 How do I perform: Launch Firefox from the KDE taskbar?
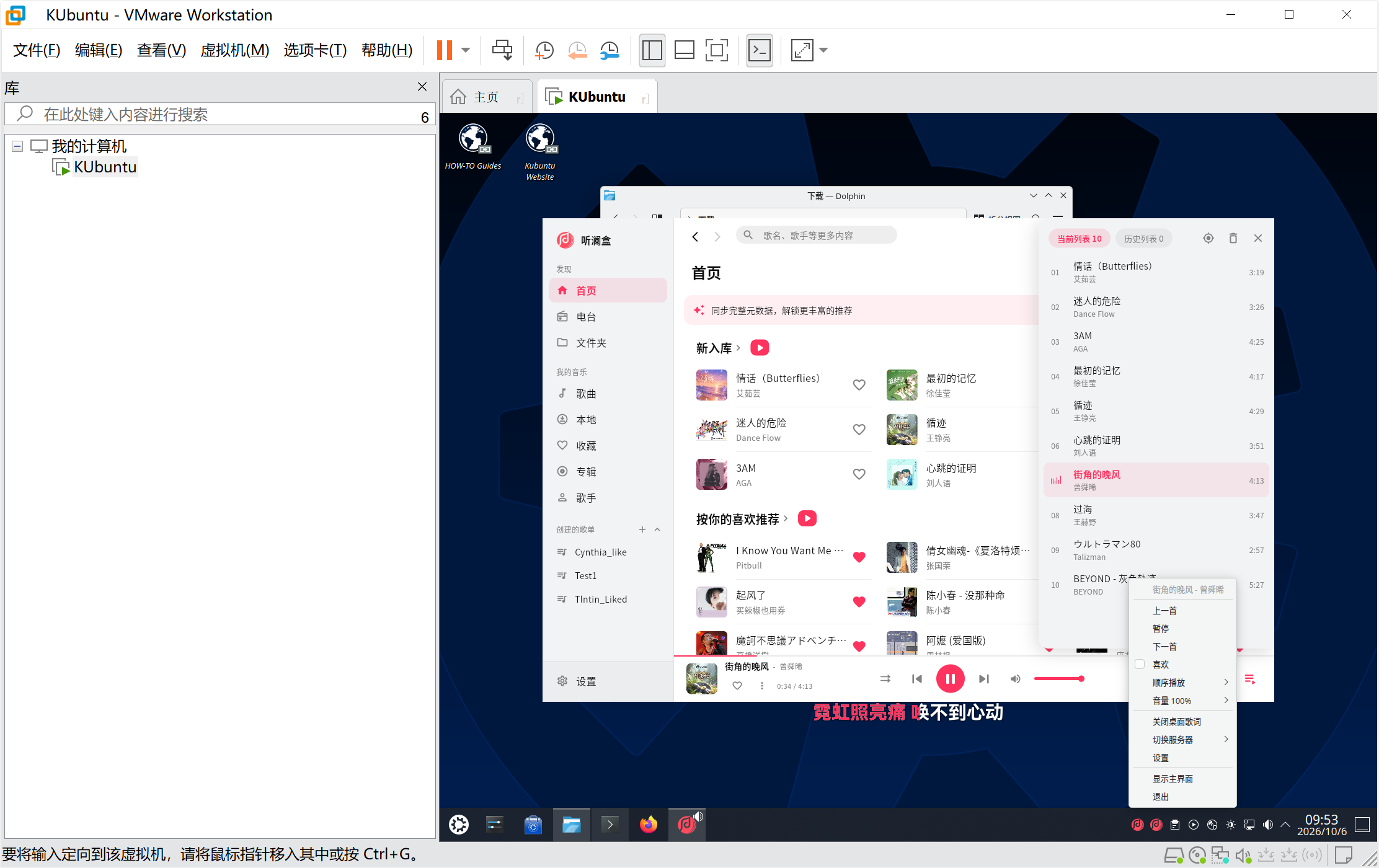click(649, 825)
